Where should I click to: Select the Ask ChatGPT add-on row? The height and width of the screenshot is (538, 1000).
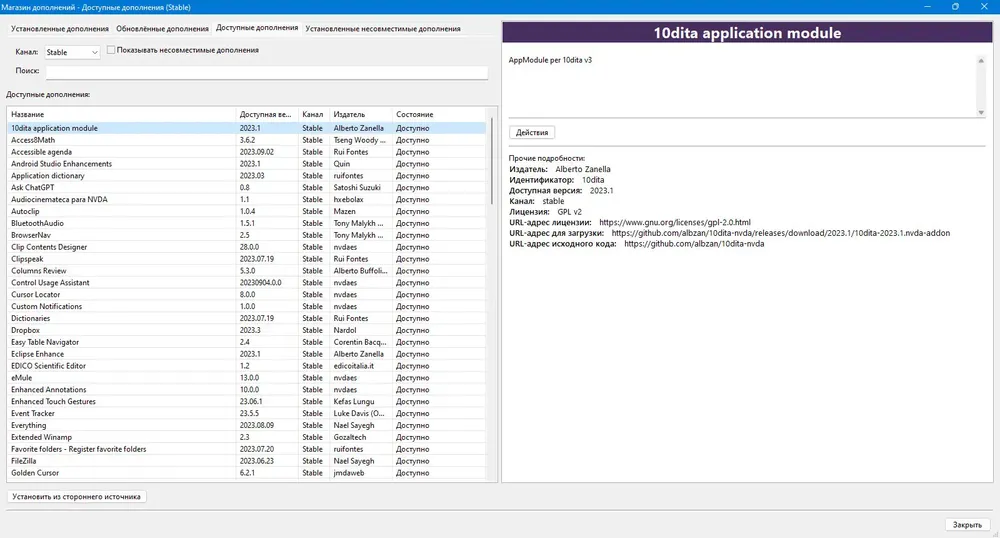(247, 187)
